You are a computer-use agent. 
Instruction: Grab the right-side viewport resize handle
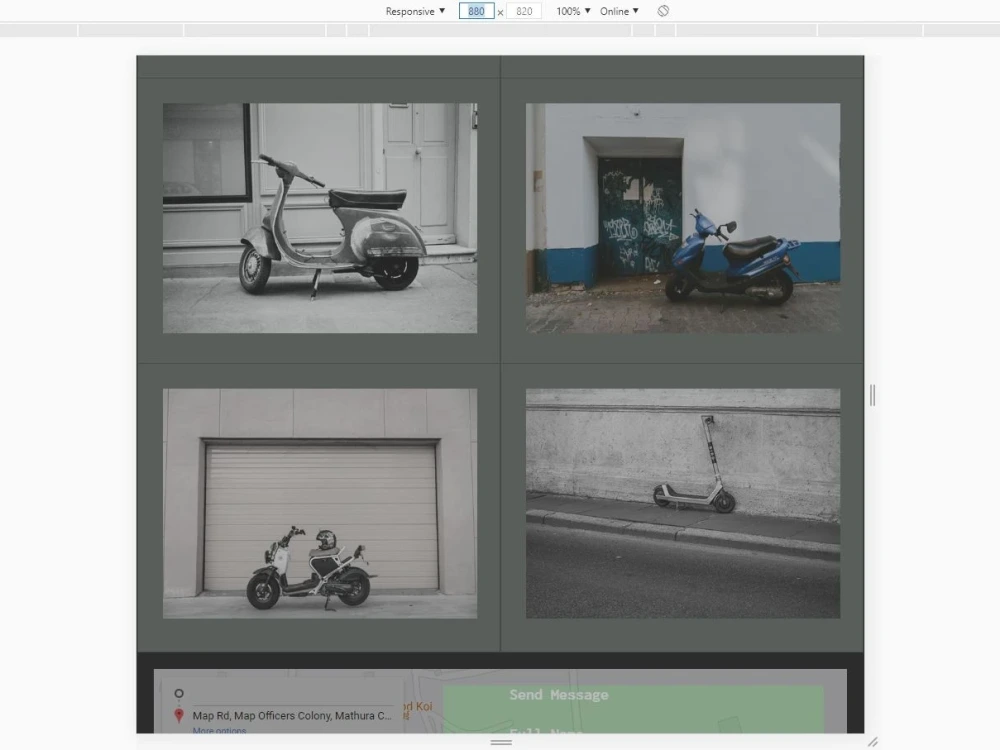point(872,395)
